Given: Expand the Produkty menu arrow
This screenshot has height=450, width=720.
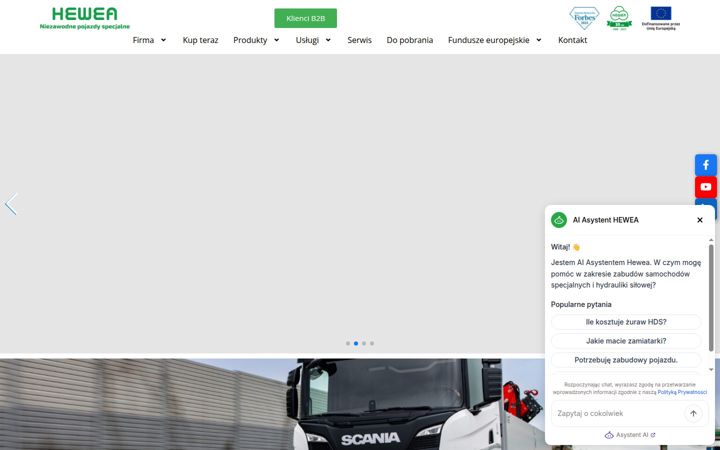Looking at the screenshot, I should (x=276, y=40).
